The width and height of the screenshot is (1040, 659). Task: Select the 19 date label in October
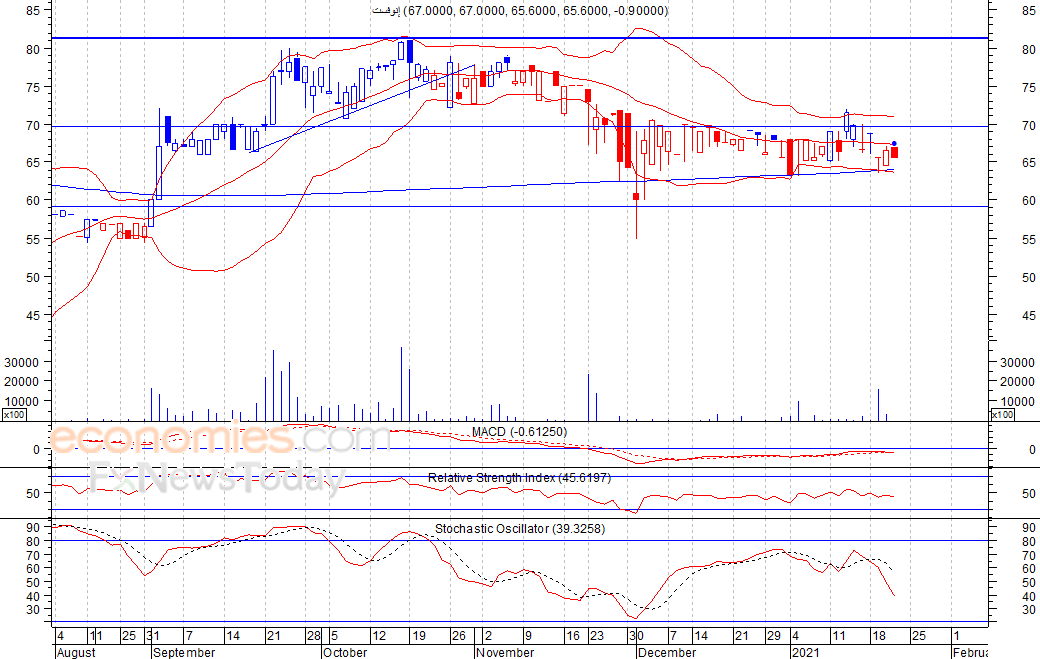click(x=419, y=636)
